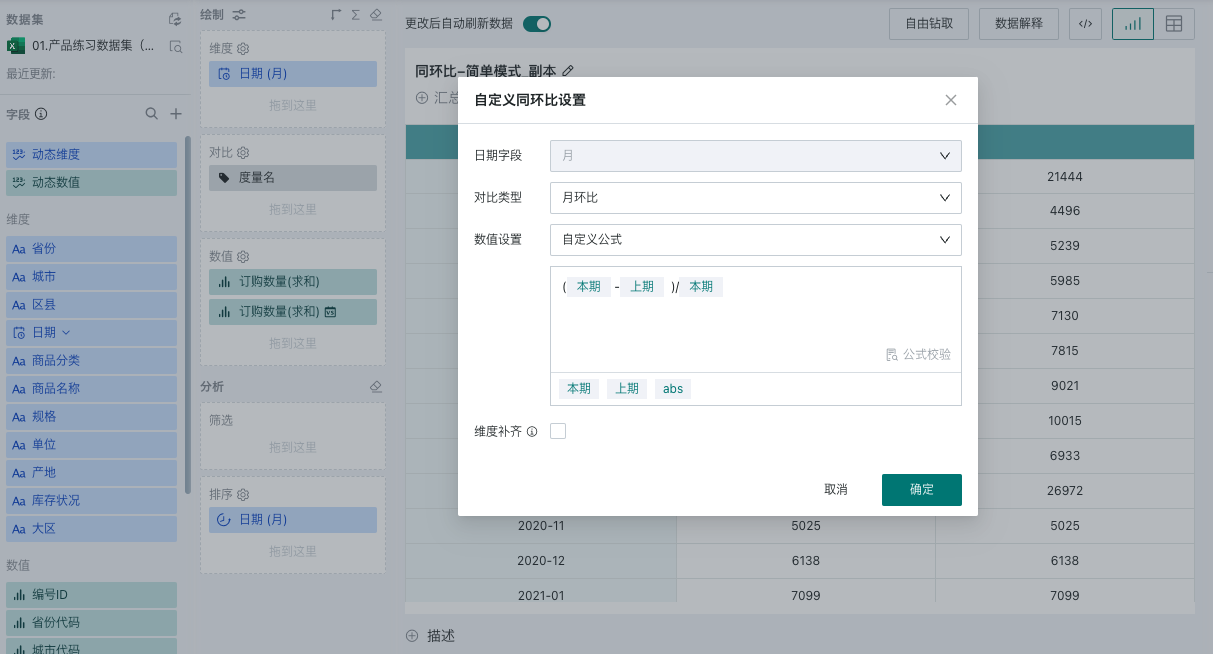Click the sigma summary icon
Image resolution: width=1213 pixels, height=654 pixels.
click(x=356, y=15)
